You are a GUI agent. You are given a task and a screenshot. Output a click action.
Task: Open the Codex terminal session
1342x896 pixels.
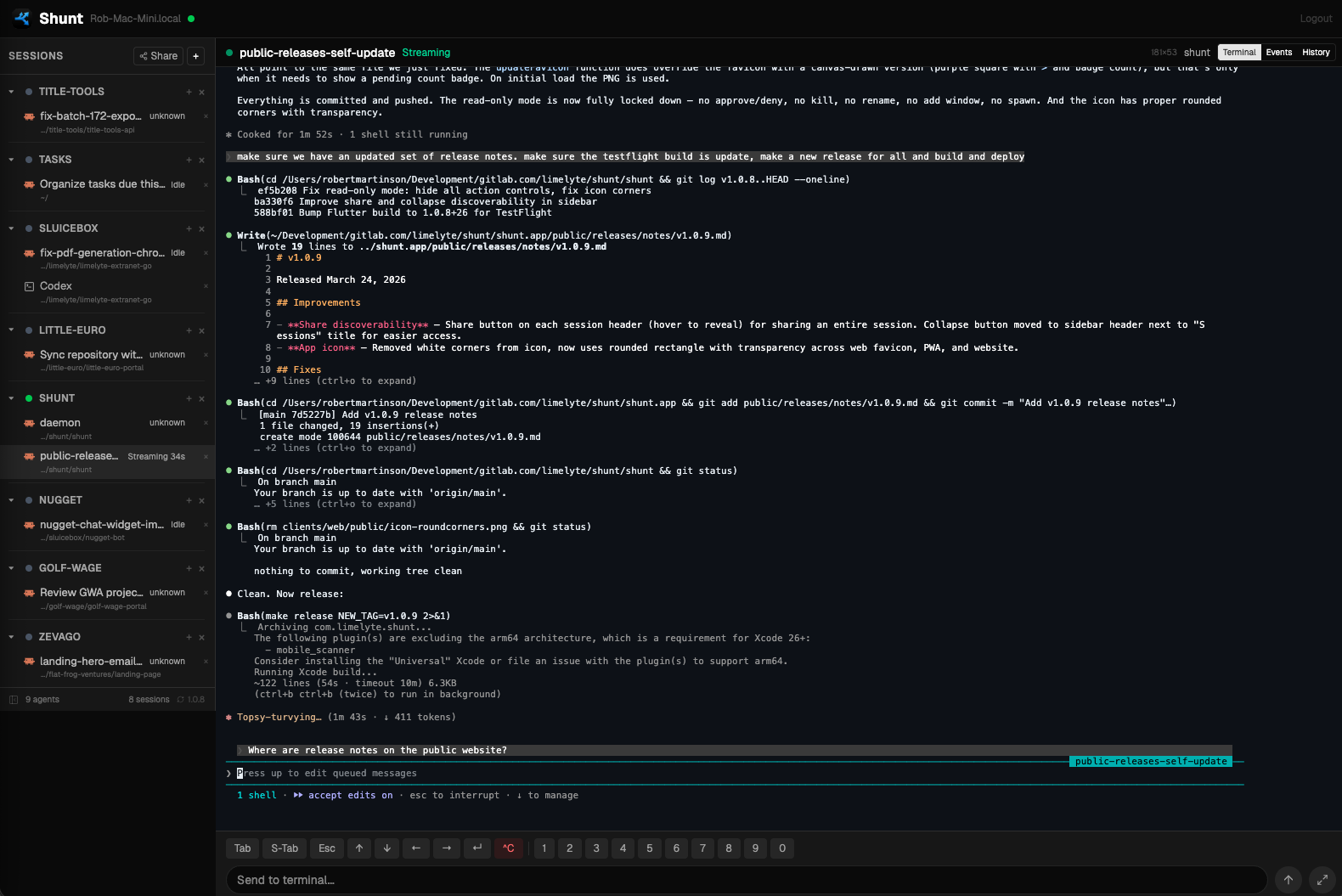pyautogui.click(x=107, y=292)
